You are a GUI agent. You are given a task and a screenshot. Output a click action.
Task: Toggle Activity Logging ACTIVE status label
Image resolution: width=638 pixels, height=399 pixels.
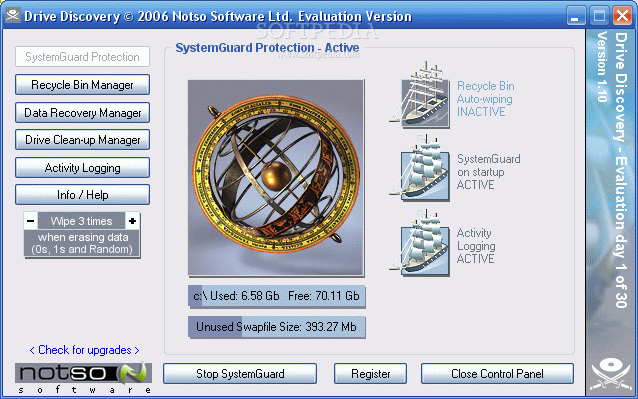click(x=476, y=246)
